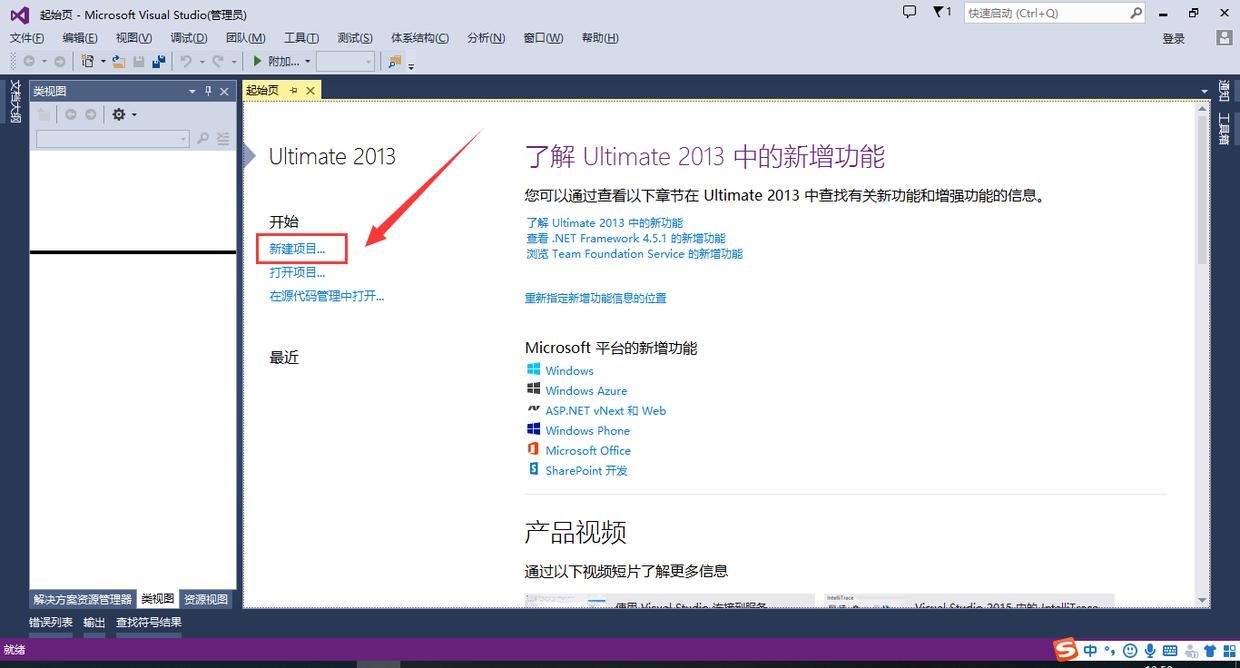The width and height of the screenshot is (1240, 668).
Task: Pin the 起始页 tab with its pin icon
Action: pos(293,89)
